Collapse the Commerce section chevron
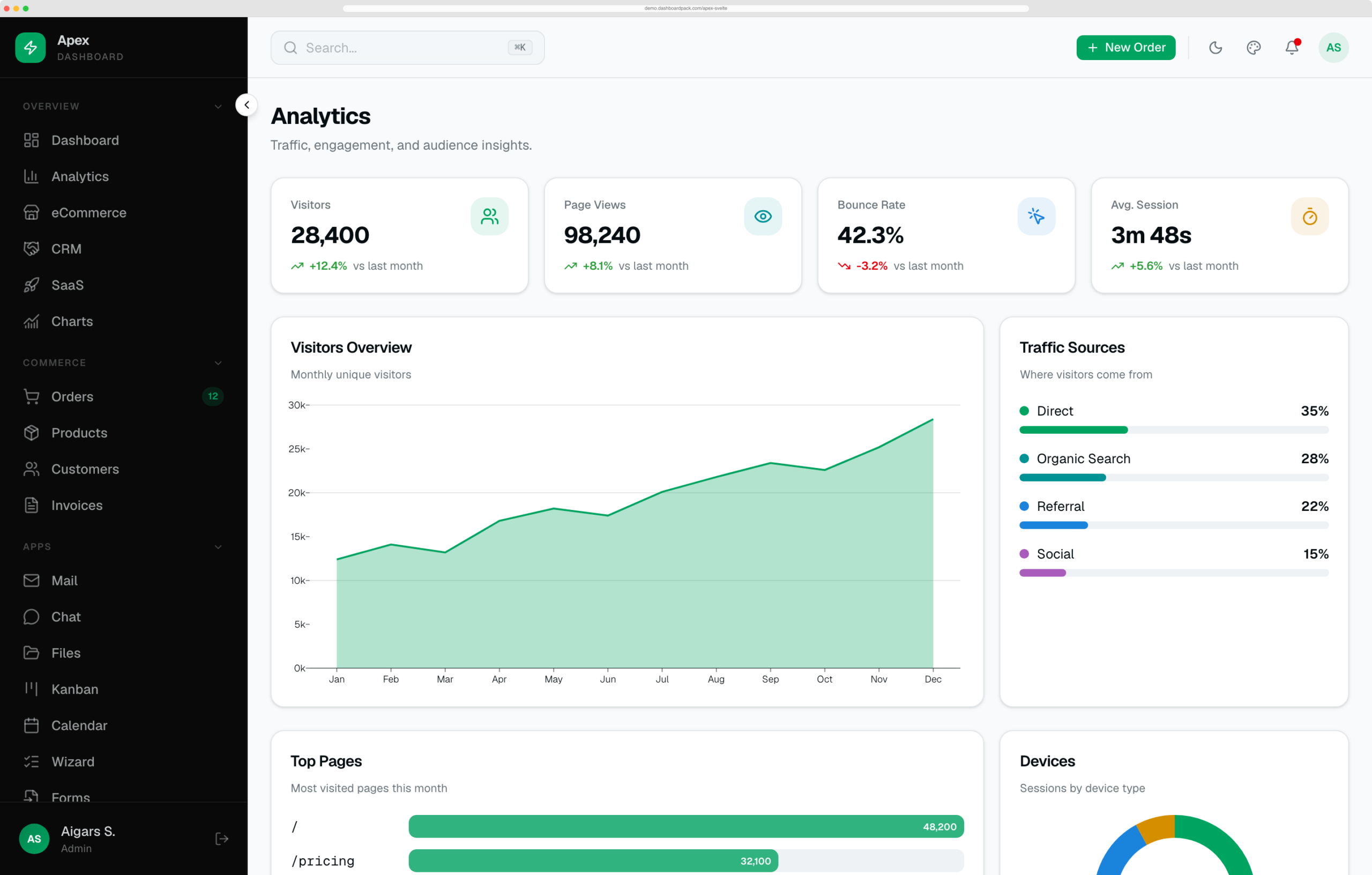Image resolution: width=1372 pixels, height=875 pixels. pos(218,363)
